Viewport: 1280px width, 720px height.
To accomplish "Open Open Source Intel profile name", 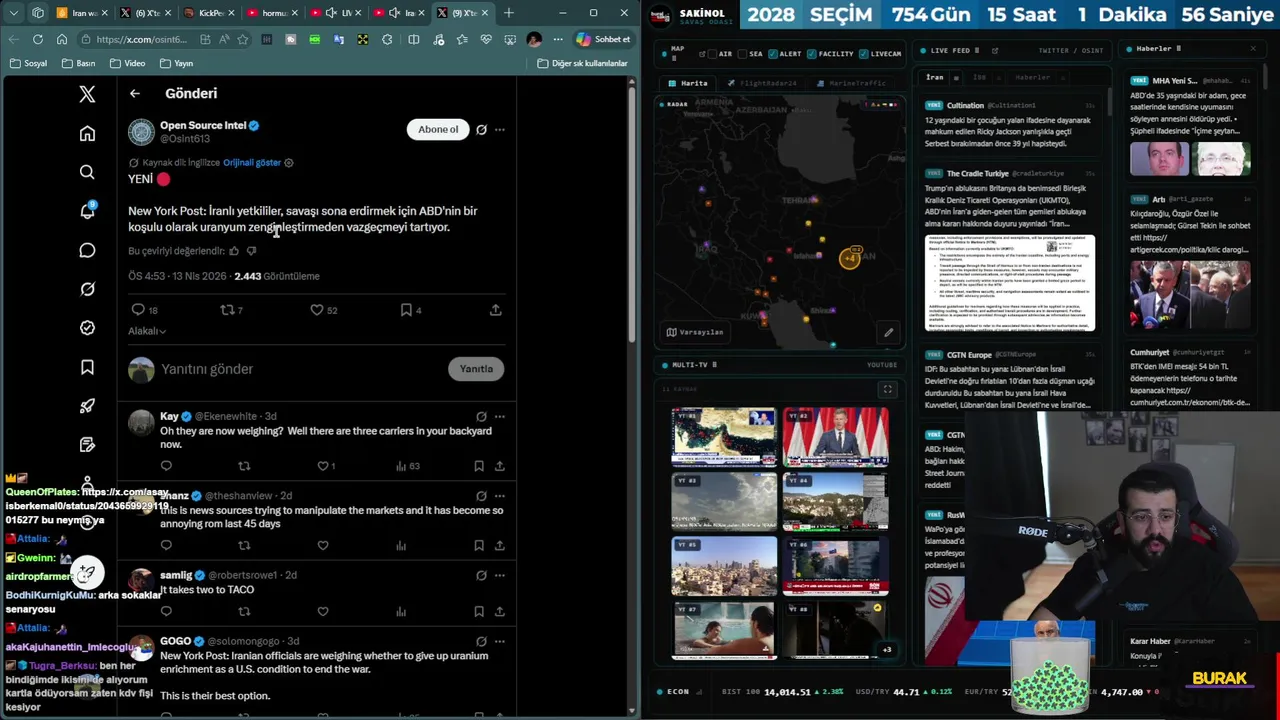I will [203, 125].
